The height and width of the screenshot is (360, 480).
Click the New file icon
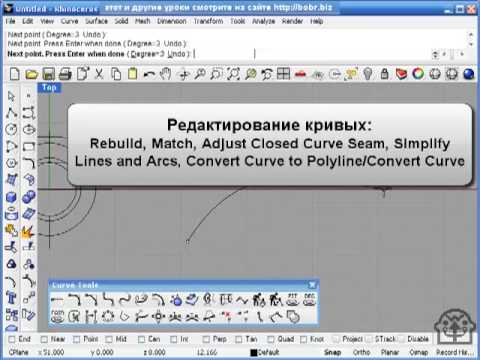click(14, 74)
